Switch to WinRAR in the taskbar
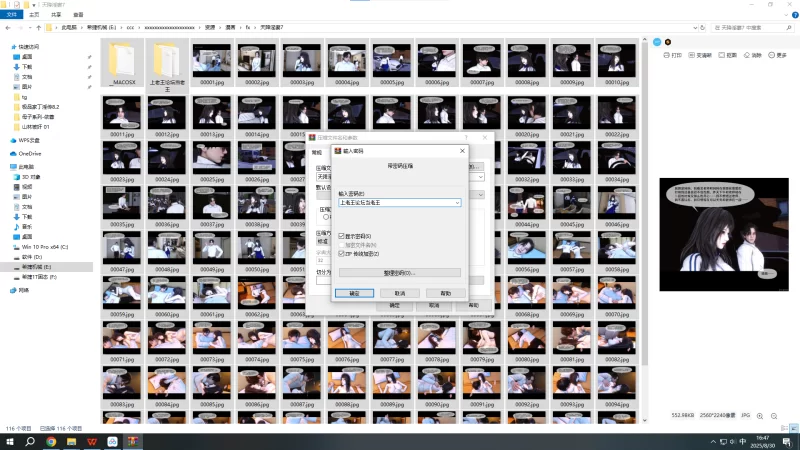 tap(133, 441)
